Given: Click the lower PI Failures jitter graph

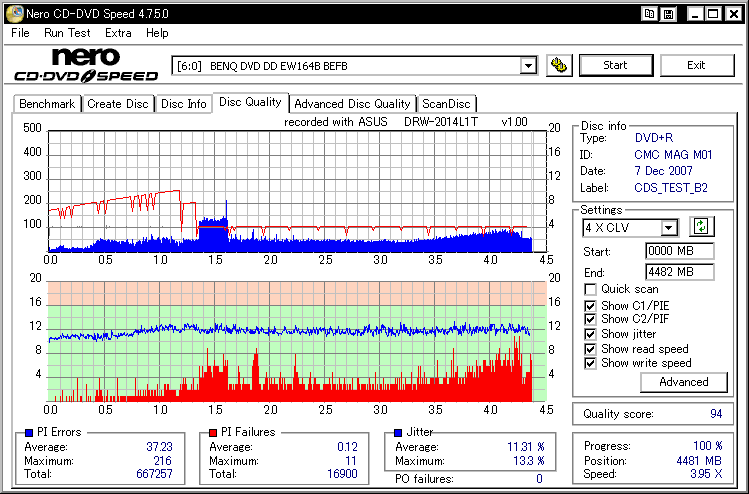Looking at the screenshot, I should (297, 341).
